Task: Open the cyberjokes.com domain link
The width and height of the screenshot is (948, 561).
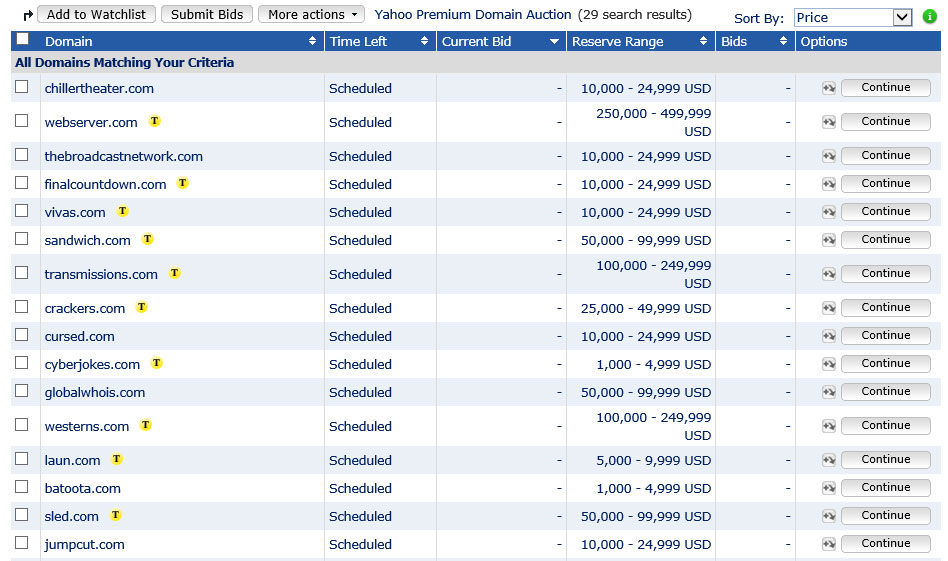Action: click(x=92, y=365)
